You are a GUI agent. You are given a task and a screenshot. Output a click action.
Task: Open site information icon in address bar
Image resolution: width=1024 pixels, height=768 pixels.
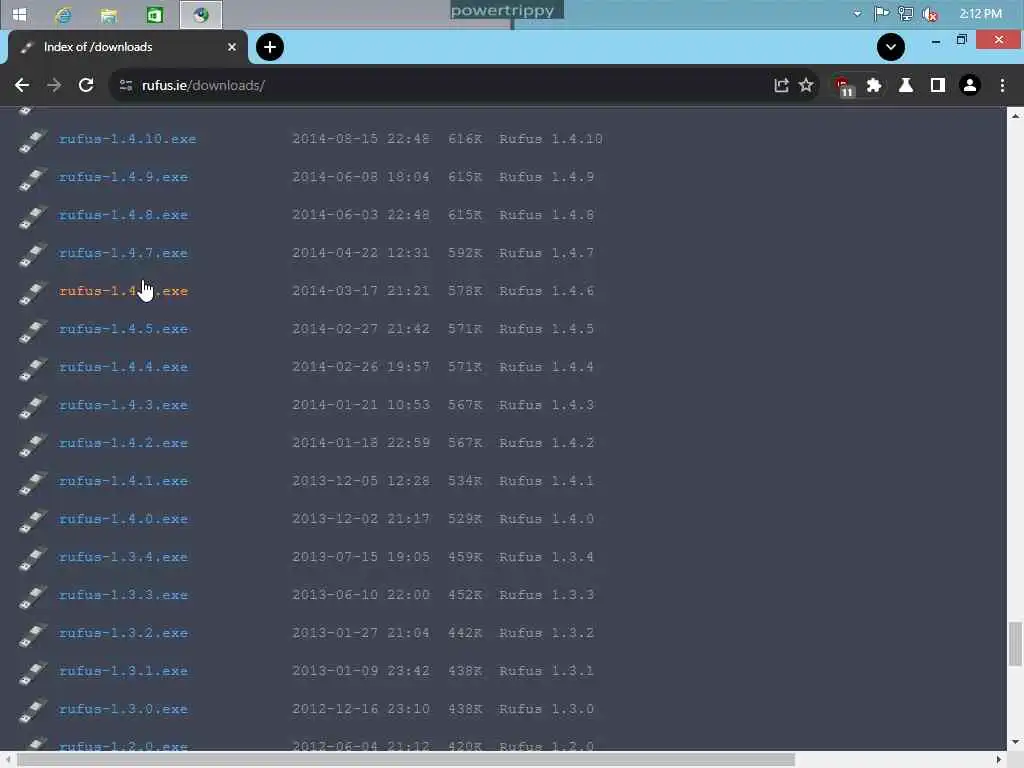[x=126, y=86]
